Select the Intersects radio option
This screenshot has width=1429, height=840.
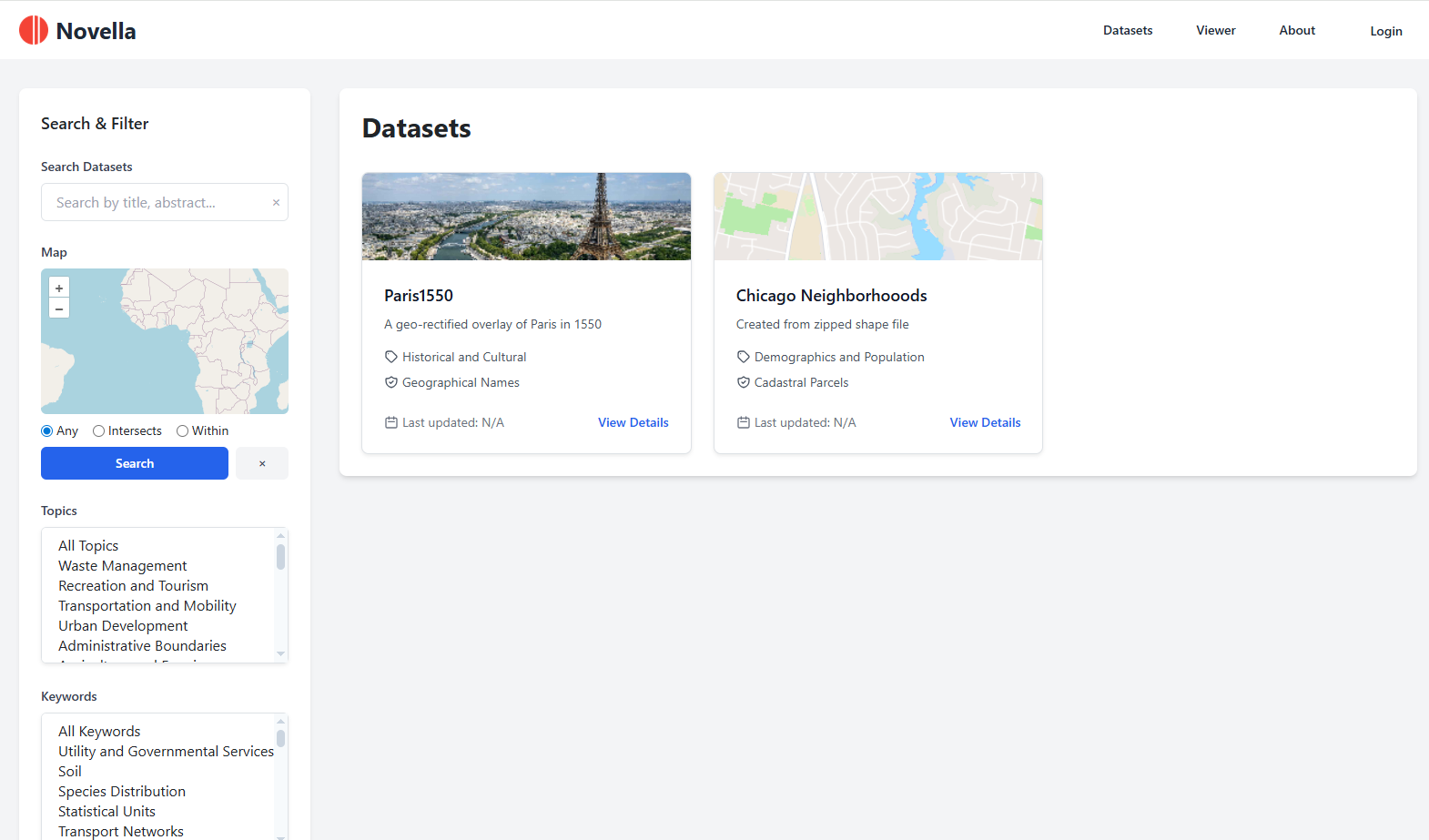99,430
